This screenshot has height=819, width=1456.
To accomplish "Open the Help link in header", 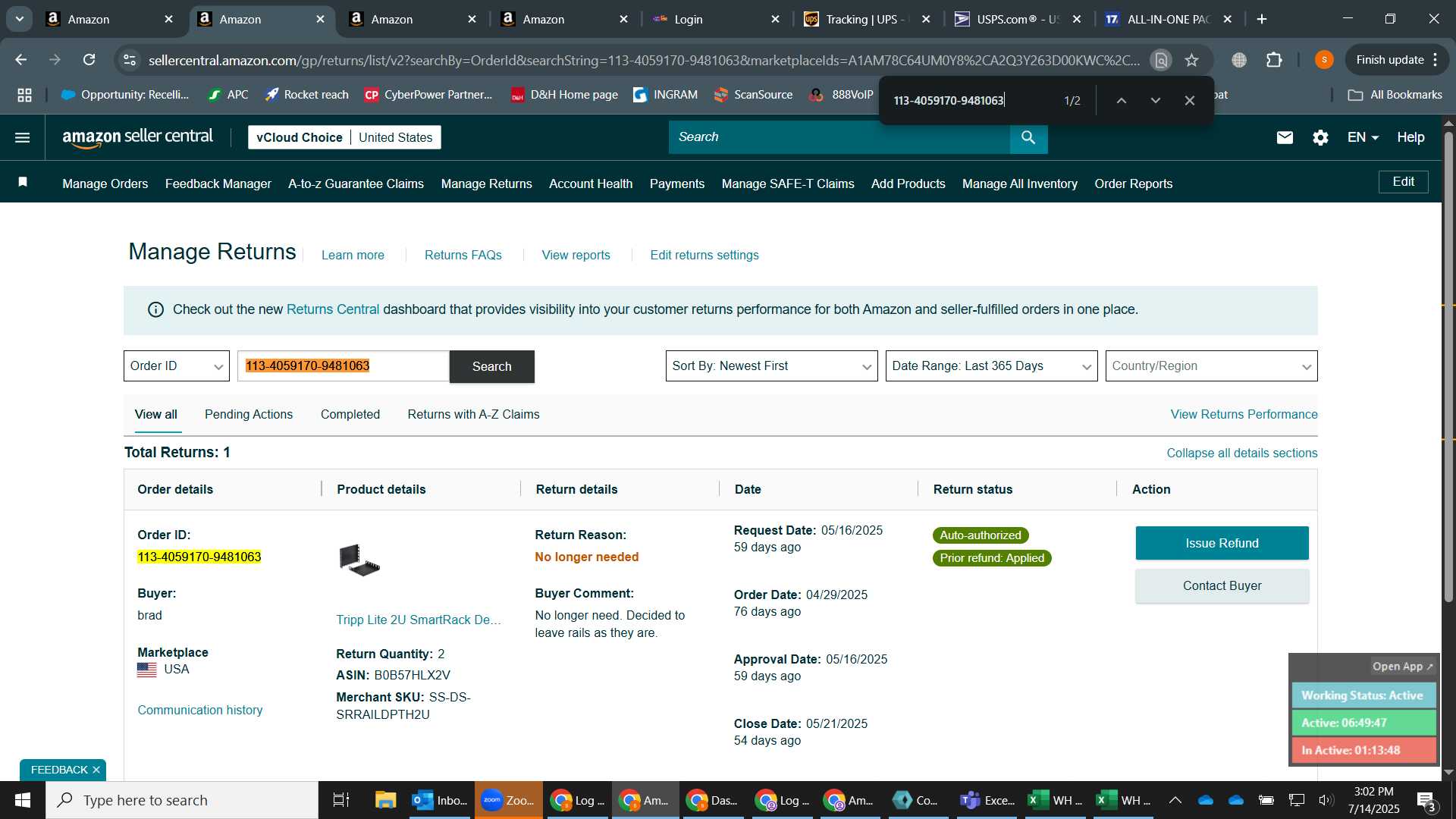I will [1410, 137].
